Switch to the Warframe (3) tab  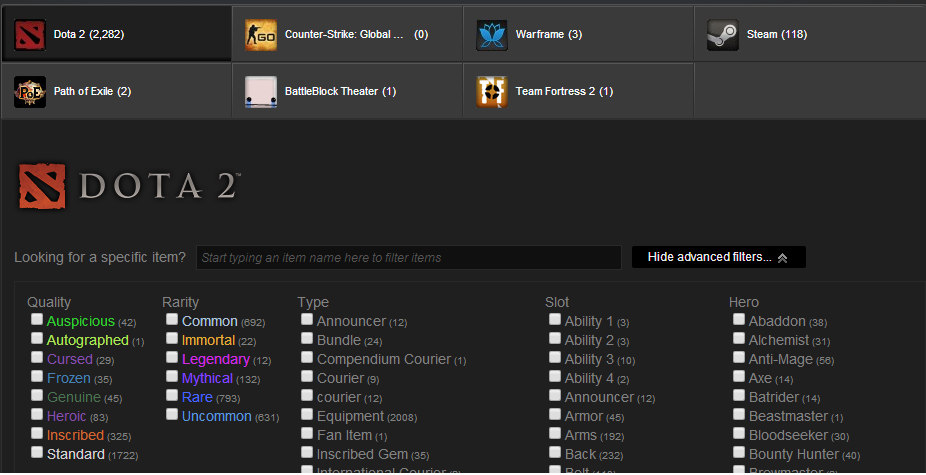[578, 34]
